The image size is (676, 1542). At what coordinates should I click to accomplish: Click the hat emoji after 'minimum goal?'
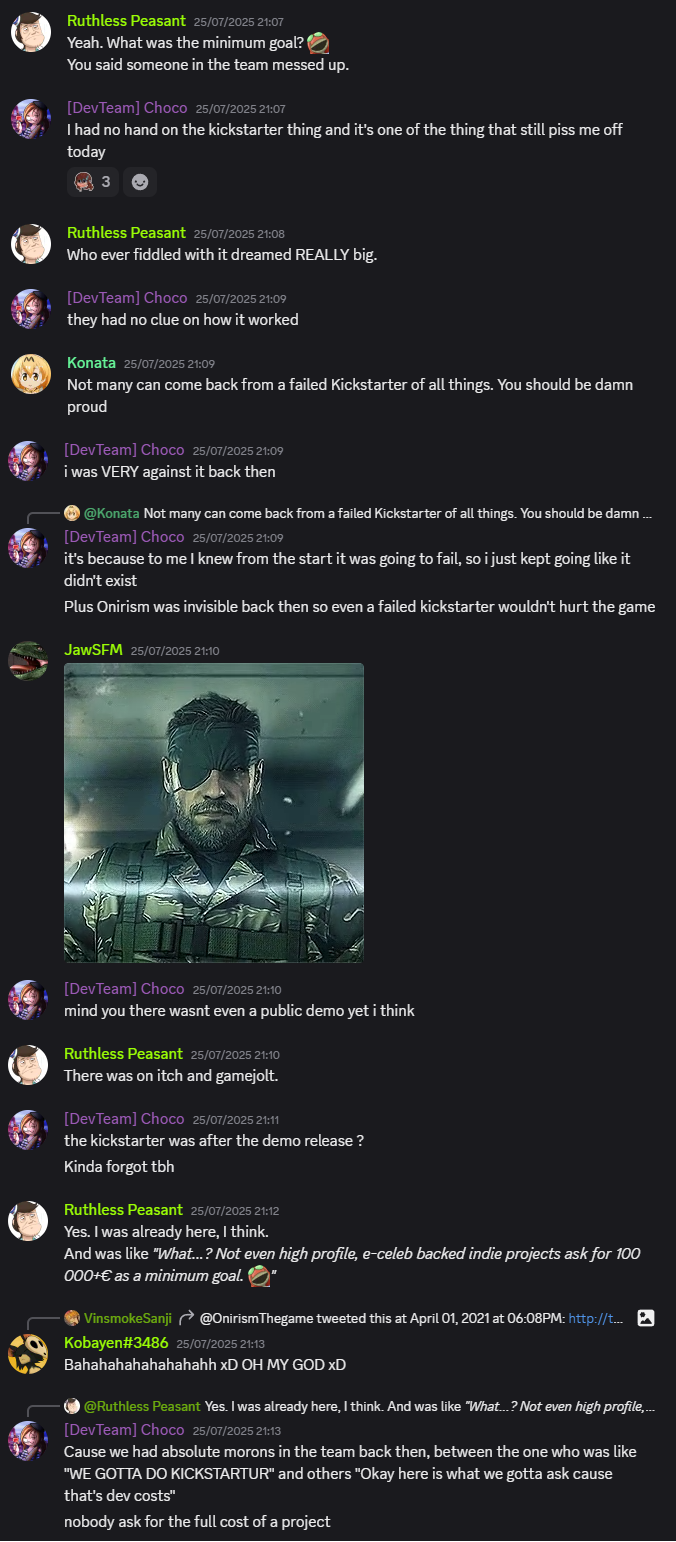tap(319, 43)
